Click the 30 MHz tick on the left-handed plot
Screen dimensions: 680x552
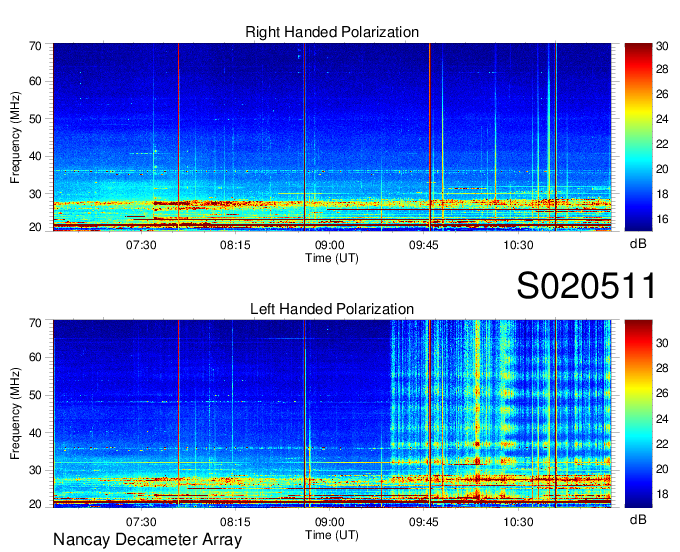[35, 470]
